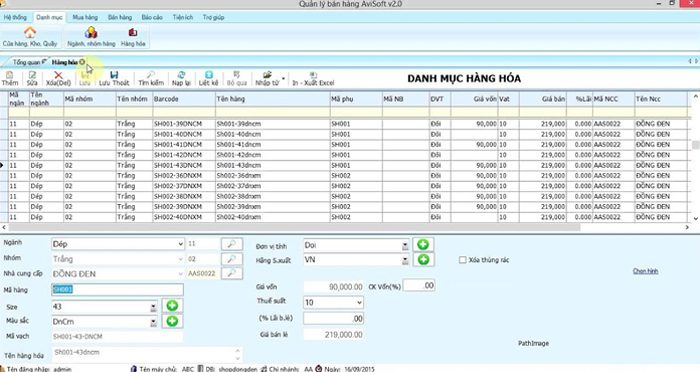Click scroll down arrow of table
The image size is (700, 372).
click(x=696, y=218)
